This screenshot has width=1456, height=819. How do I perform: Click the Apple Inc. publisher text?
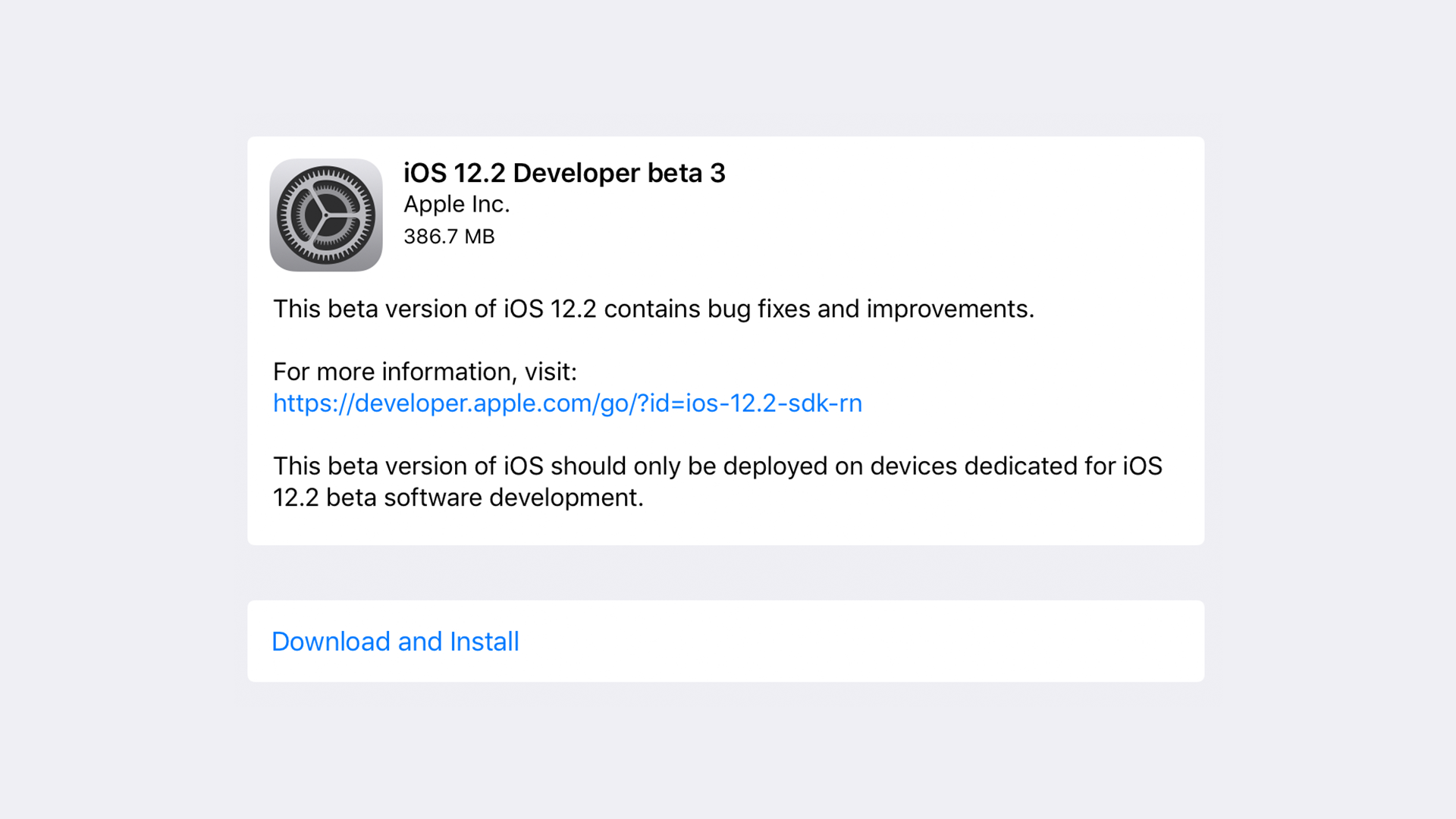(x=457, y=204)
